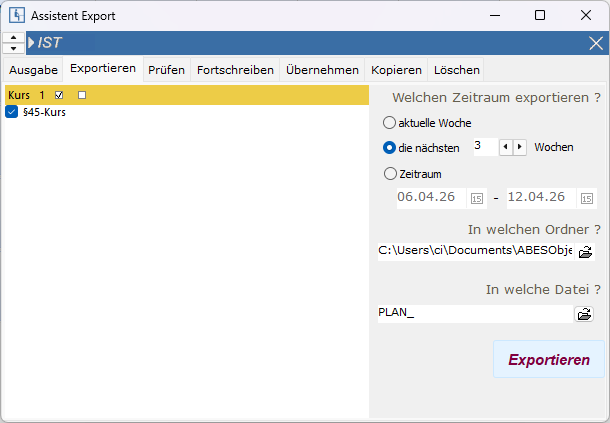Switch to the Prüfen tab
Screen dimensions: 610x423
[x=166, y=70]
